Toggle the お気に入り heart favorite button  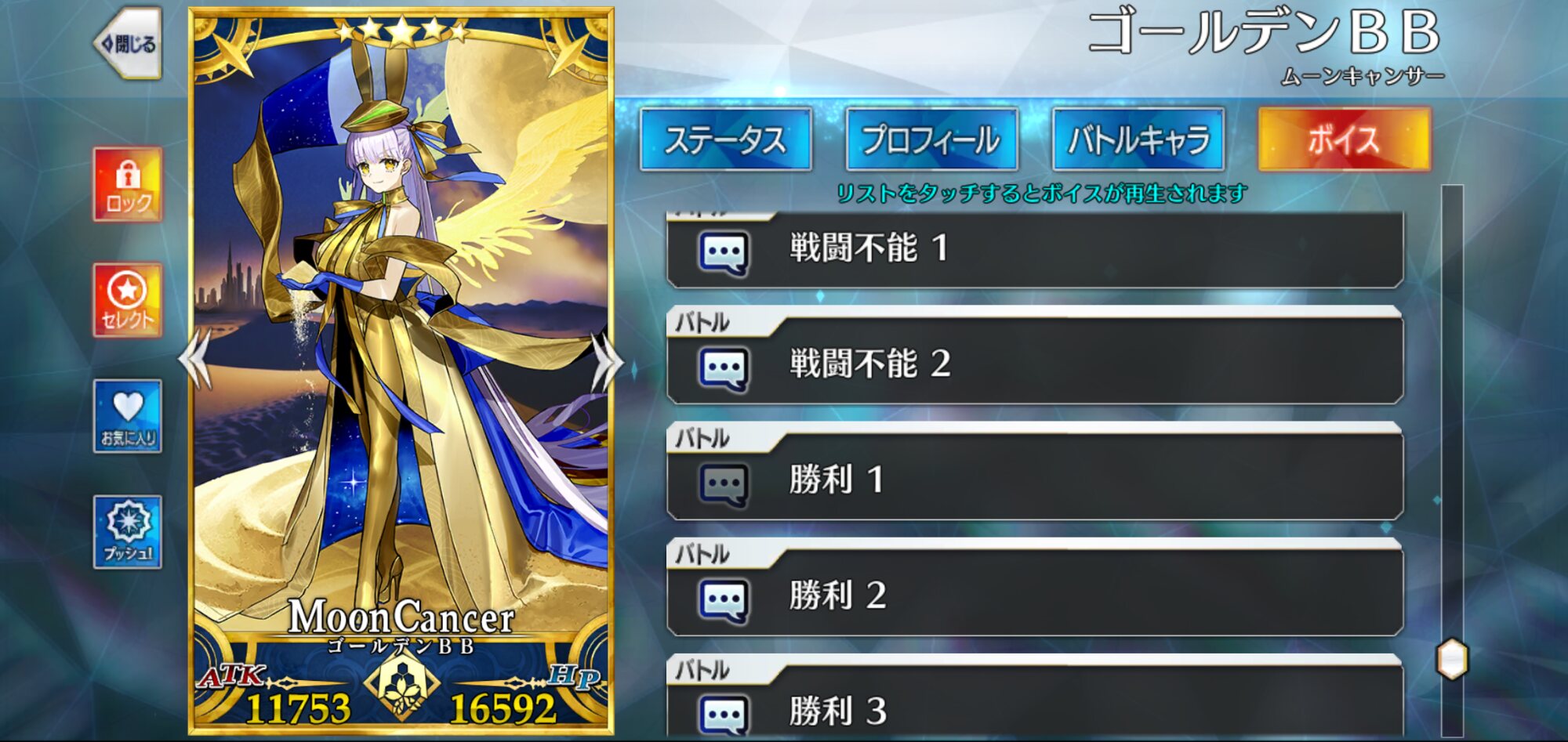(128, 416)
